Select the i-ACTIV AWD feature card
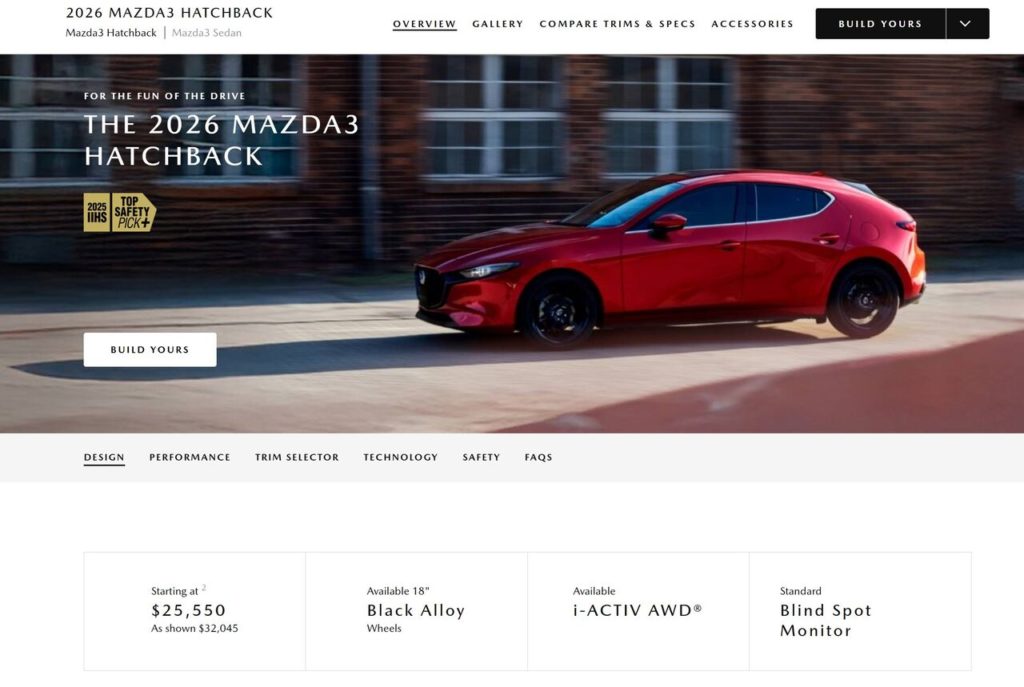The image size is (1024, 687). coord(638,611)
